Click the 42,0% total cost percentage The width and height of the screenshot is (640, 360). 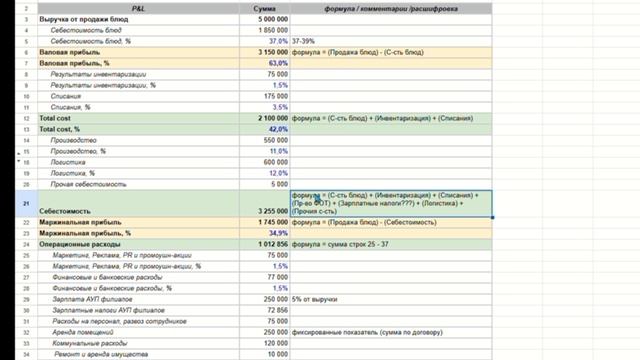[x=264, y=129]
